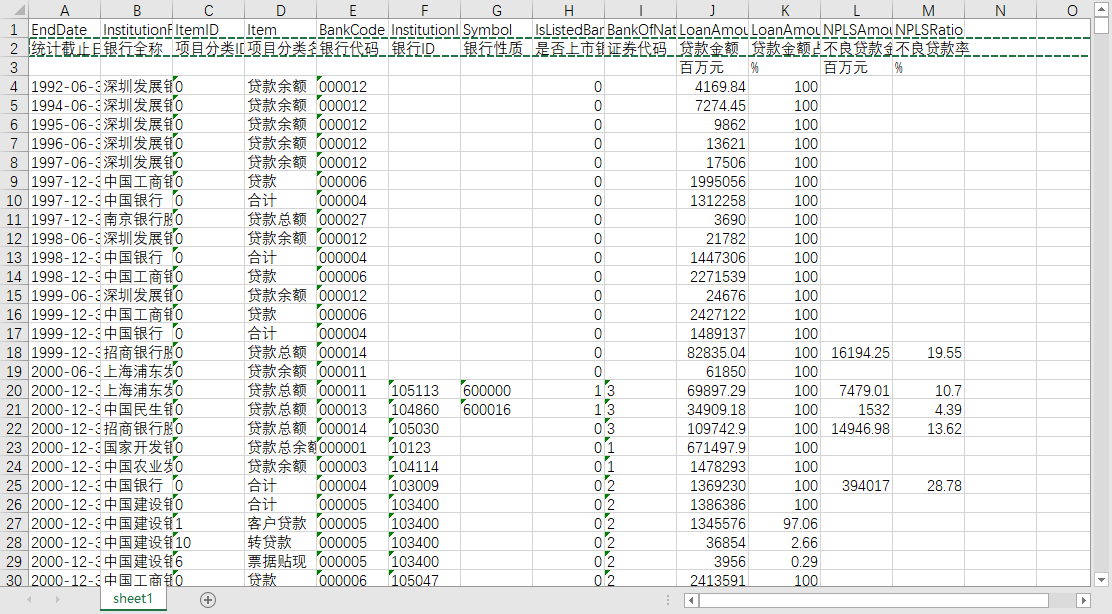Add a new sheet with plus icon
Viewport: 1112px width, 614px height.
point(208,600)
